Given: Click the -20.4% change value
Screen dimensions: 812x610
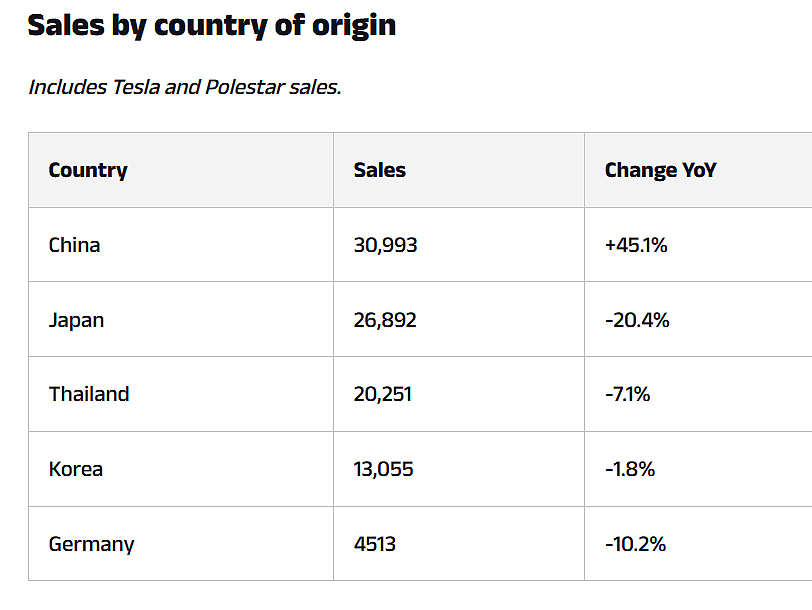Looking at the screenshot, I should (637, 320).
